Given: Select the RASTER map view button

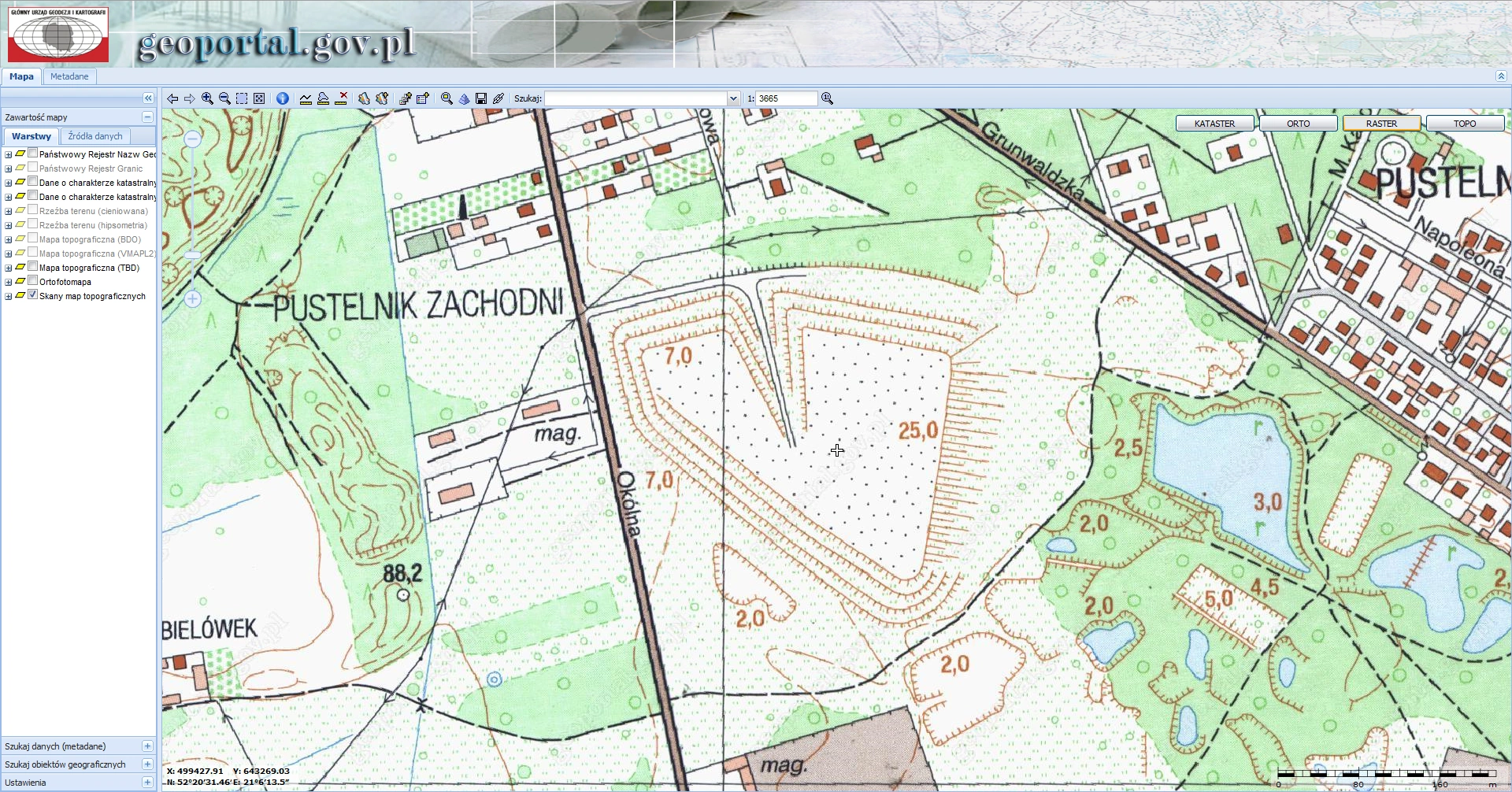Looking at the screenshot, I should [x=1382, y=124].
